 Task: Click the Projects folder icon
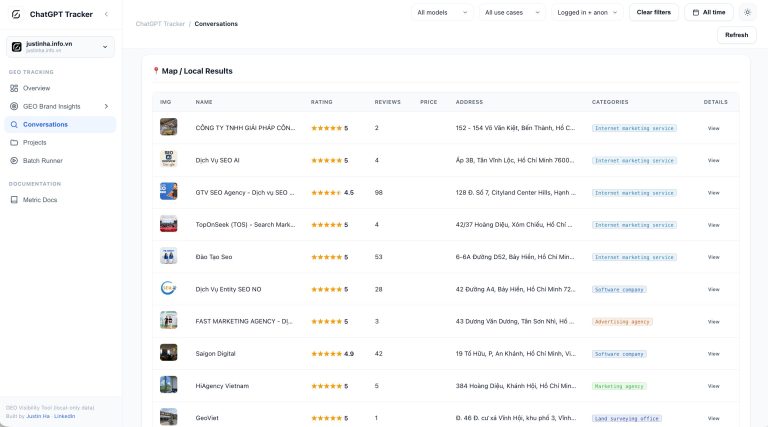(14, 142)
